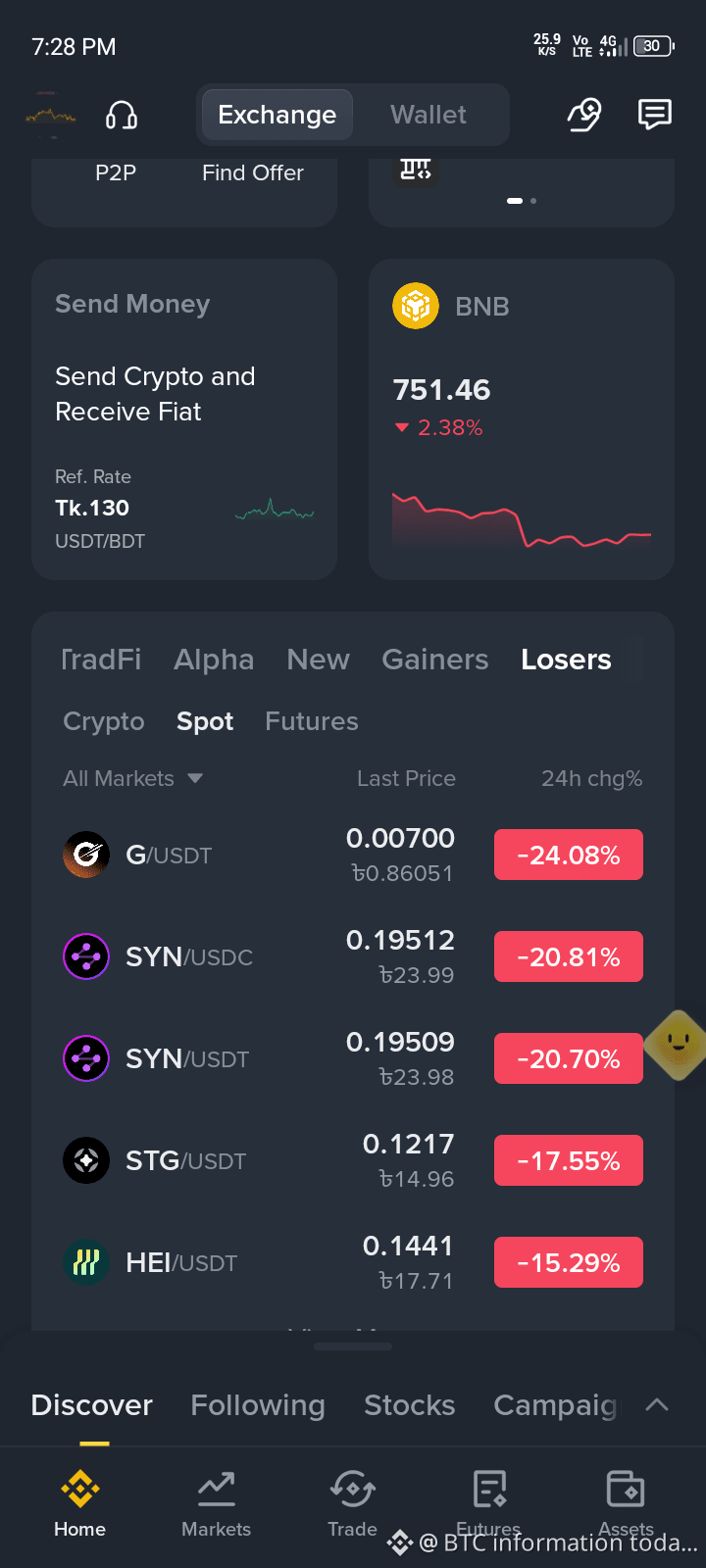
Task: Select the Futures sub-tab
Action: [x=312, y=721]
